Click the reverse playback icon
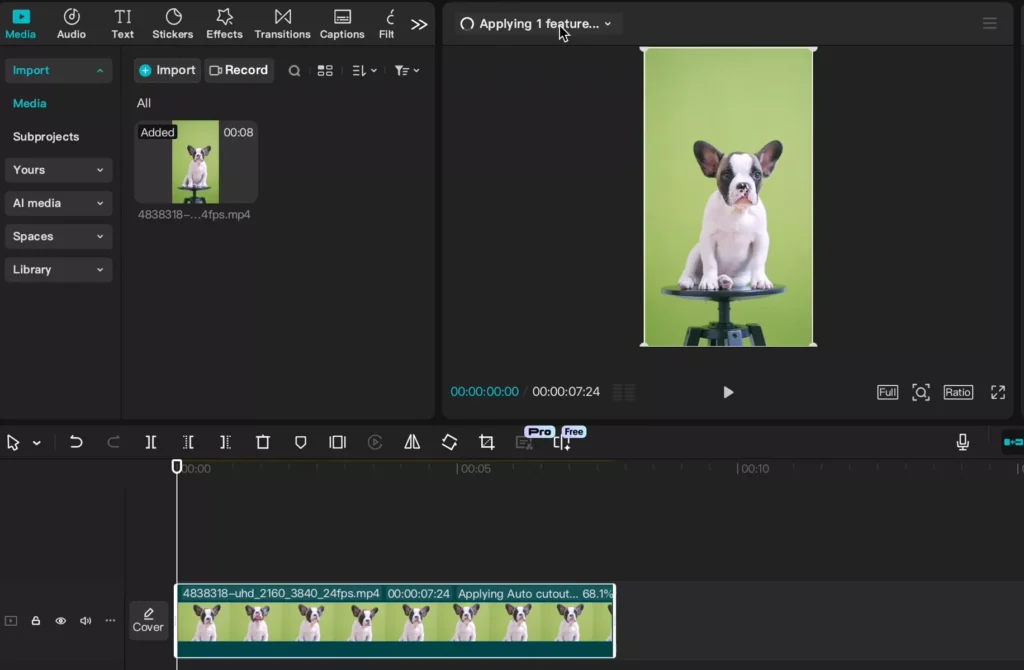The image size is (1024, 670). pos(375,442)
